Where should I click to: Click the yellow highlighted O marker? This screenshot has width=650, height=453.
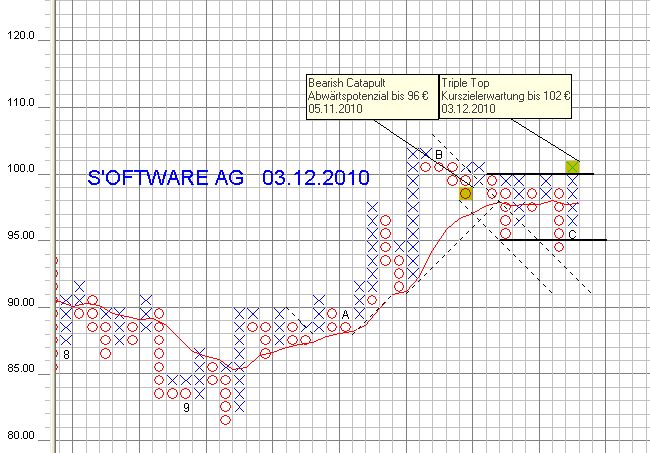(466, 194)
